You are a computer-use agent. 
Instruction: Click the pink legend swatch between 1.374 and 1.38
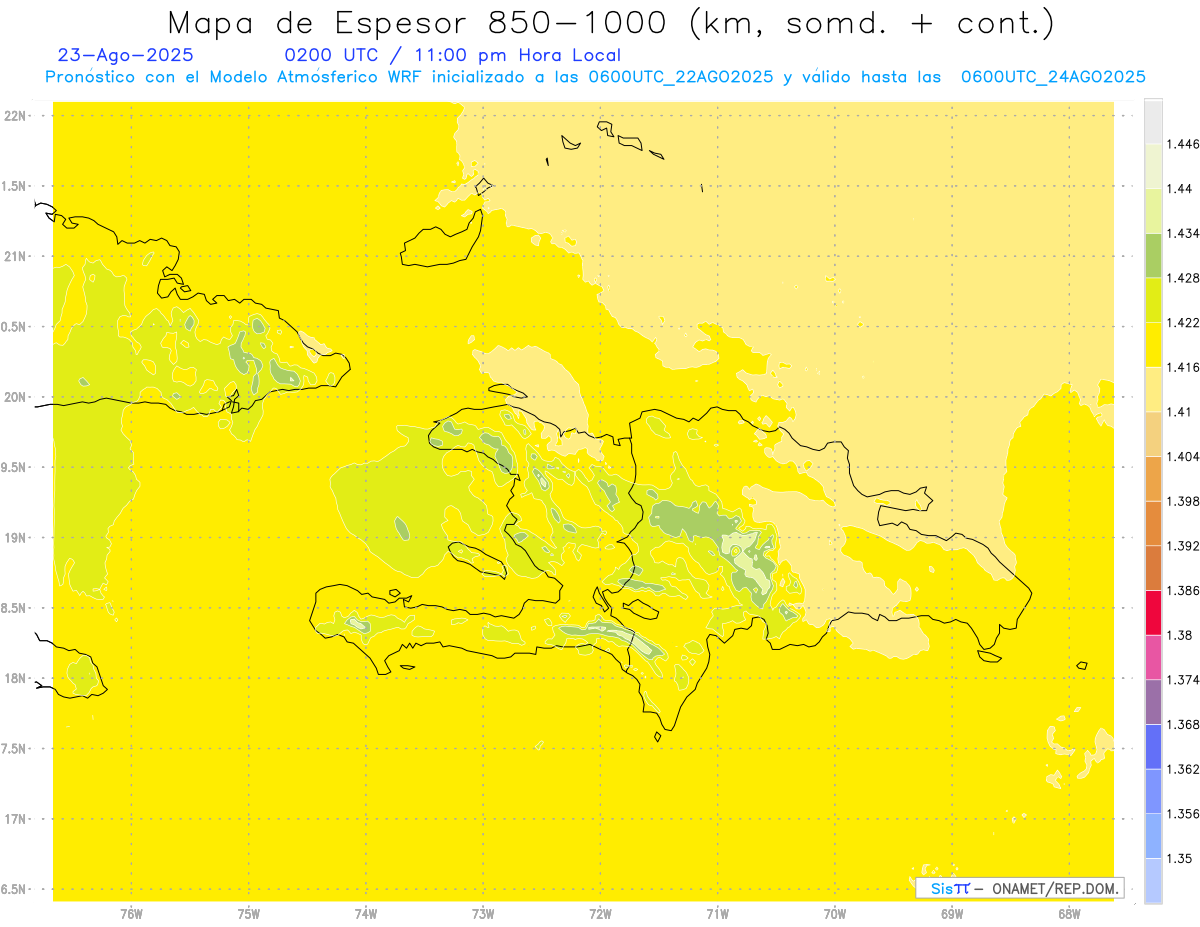[x=1153, y=657]
